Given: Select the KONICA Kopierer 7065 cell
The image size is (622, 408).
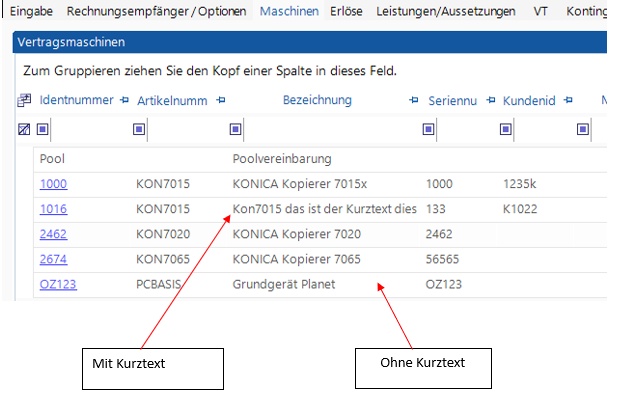Looking at the screenshot, I should [296, 259].
